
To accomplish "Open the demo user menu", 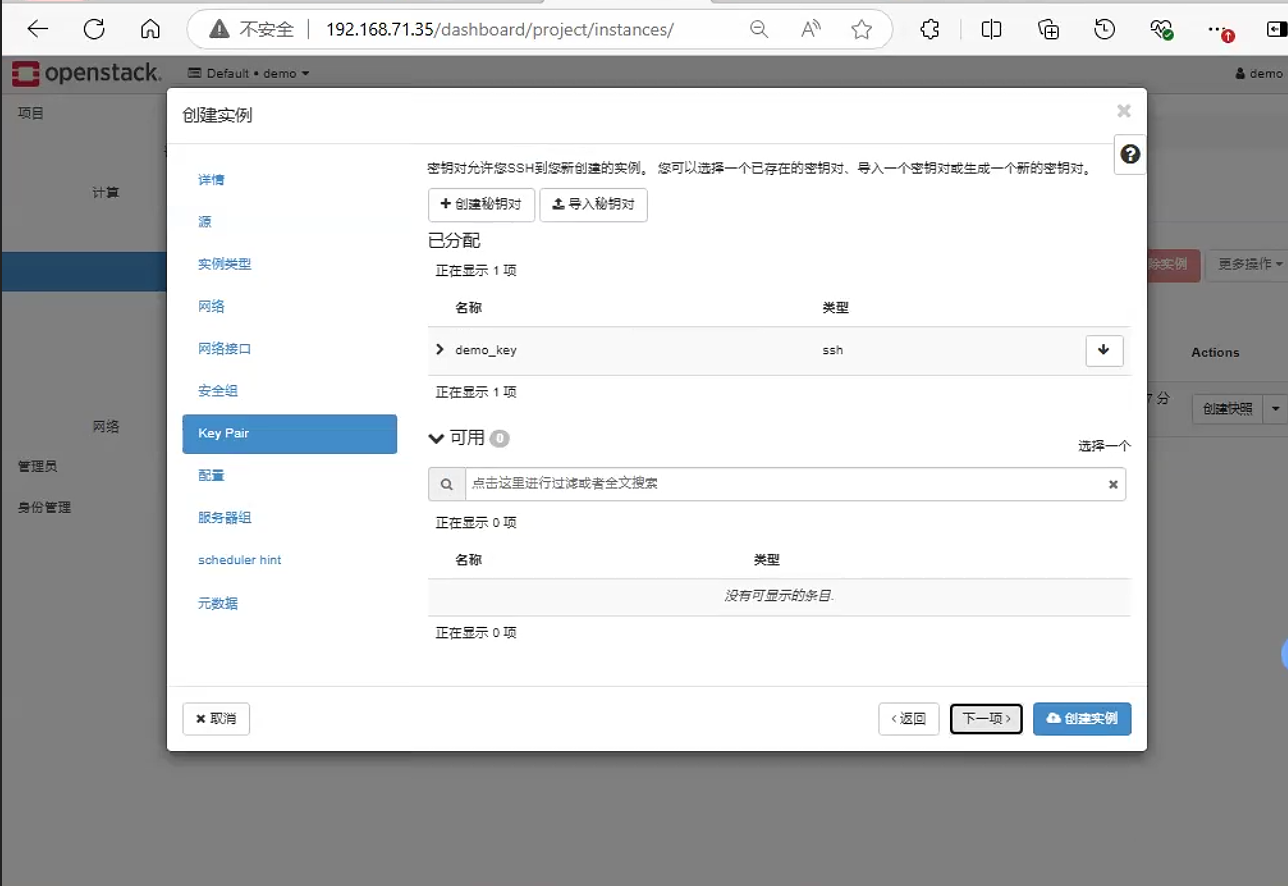I will tap(1259, 73).
